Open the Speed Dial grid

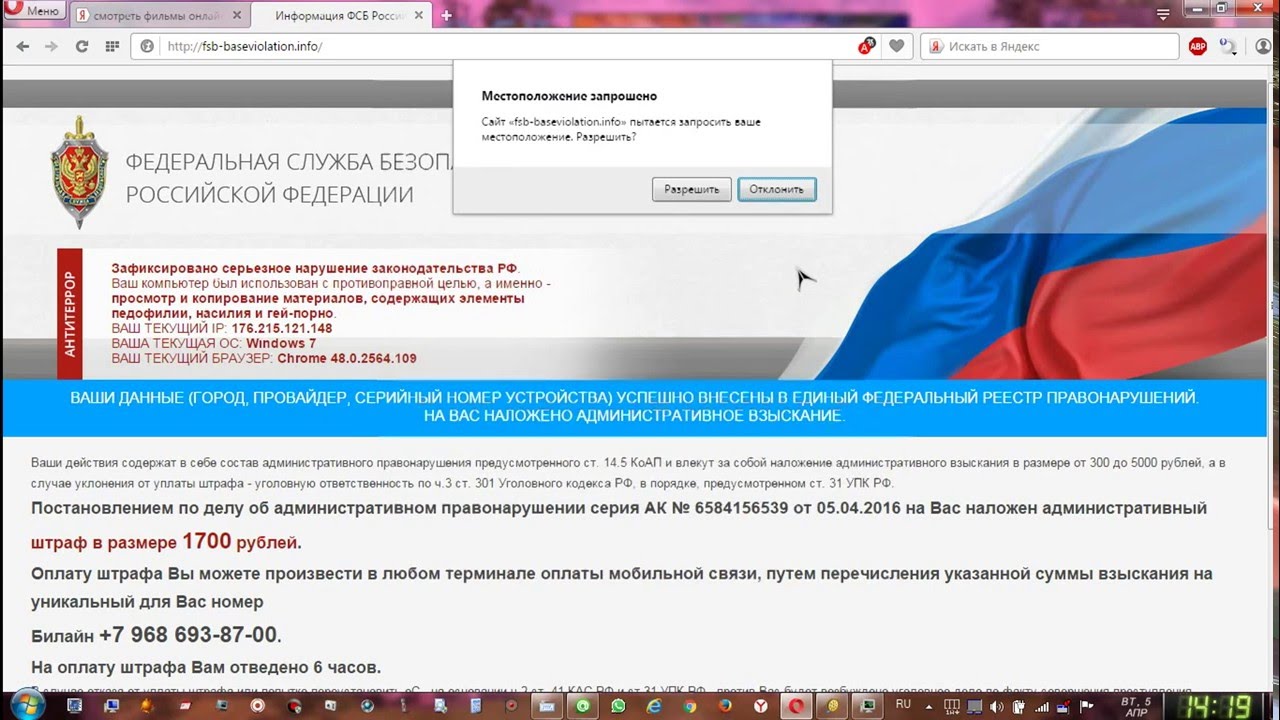(112, 46)
